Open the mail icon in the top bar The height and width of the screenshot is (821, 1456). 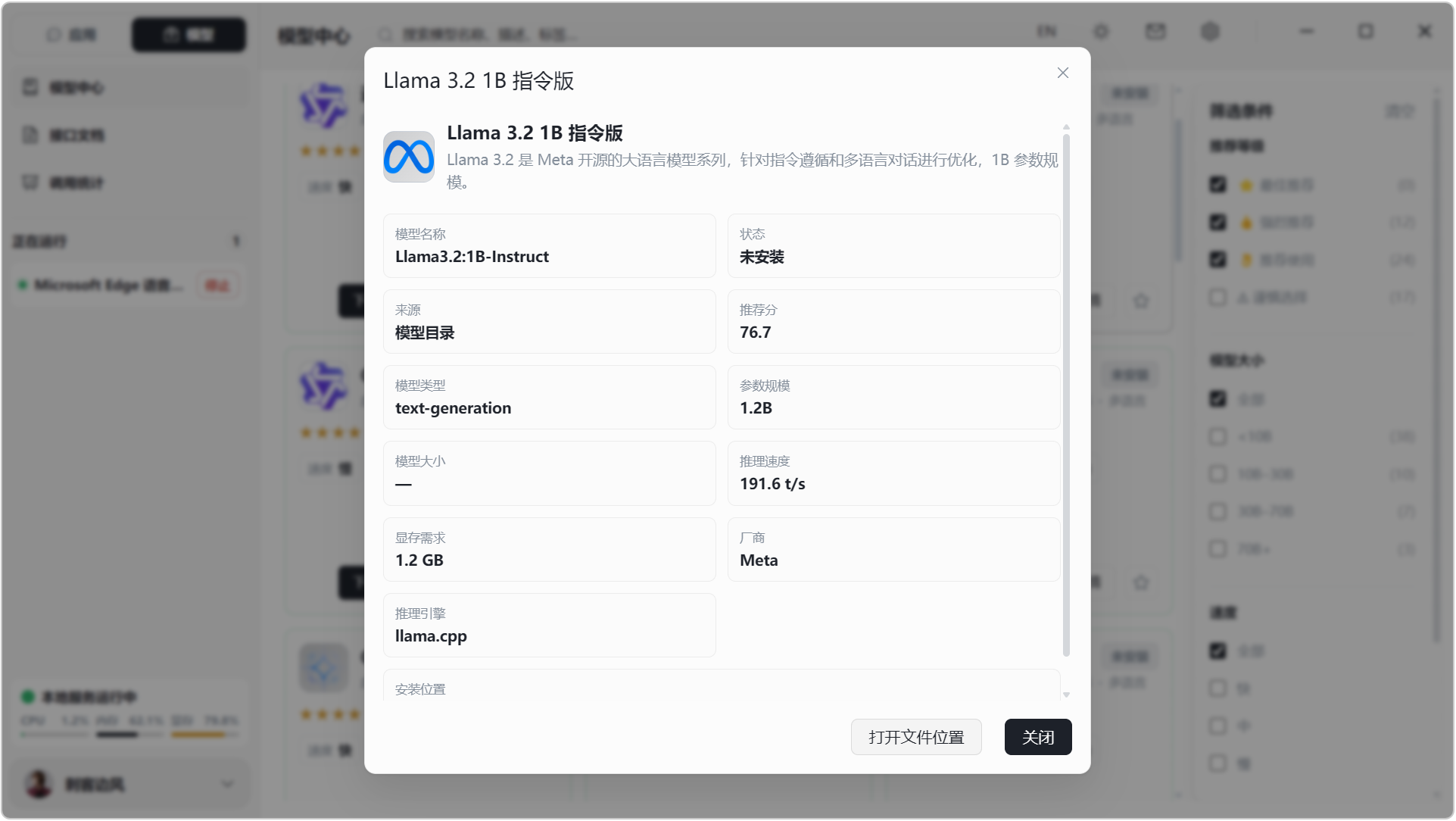coord(1156,32)
